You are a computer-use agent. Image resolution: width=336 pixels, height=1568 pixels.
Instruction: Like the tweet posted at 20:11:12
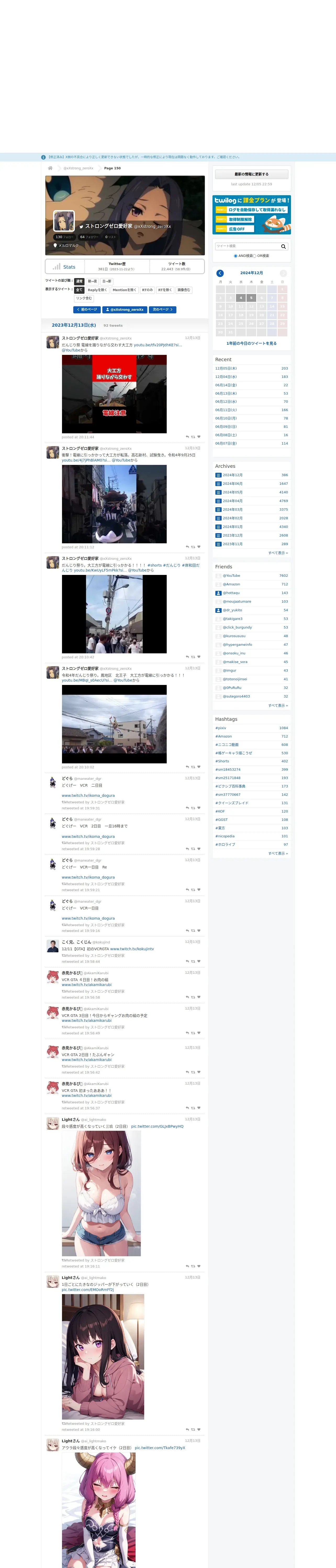click(199, 547)
